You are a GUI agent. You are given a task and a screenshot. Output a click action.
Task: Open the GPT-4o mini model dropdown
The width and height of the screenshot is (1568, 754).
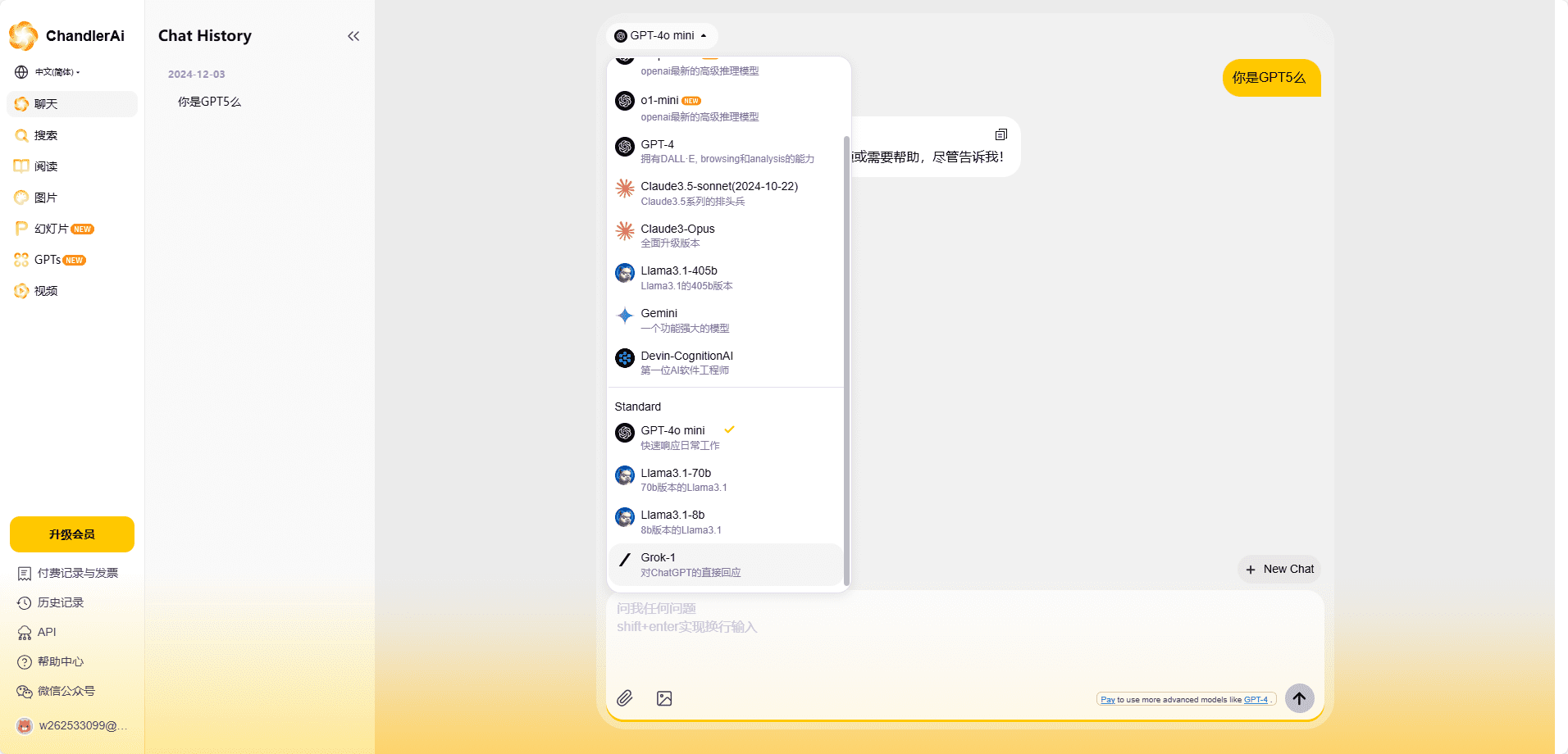point(661,36)
